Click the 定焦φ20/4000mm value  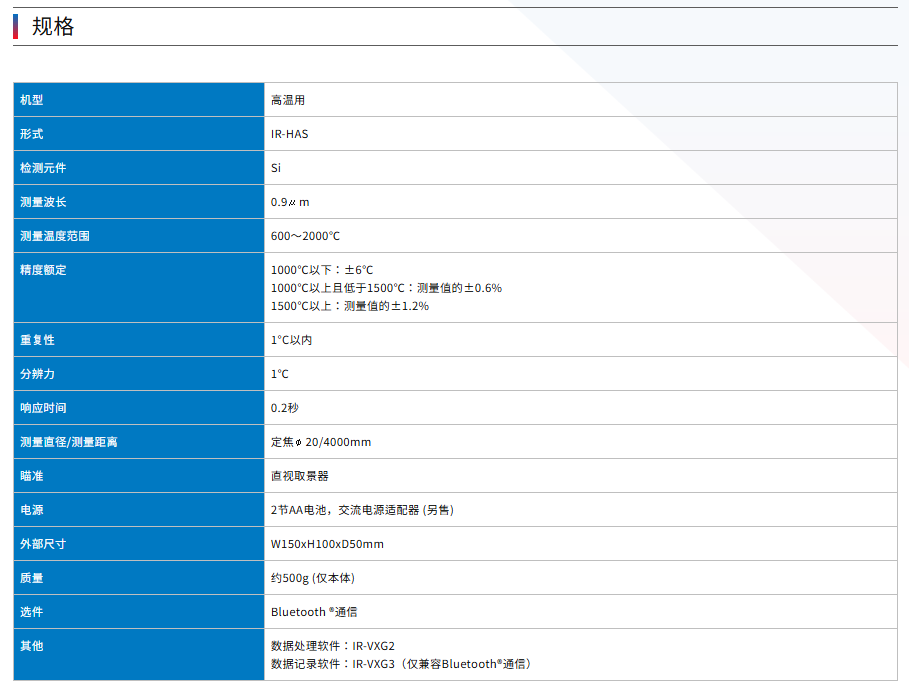click(321, 442)
